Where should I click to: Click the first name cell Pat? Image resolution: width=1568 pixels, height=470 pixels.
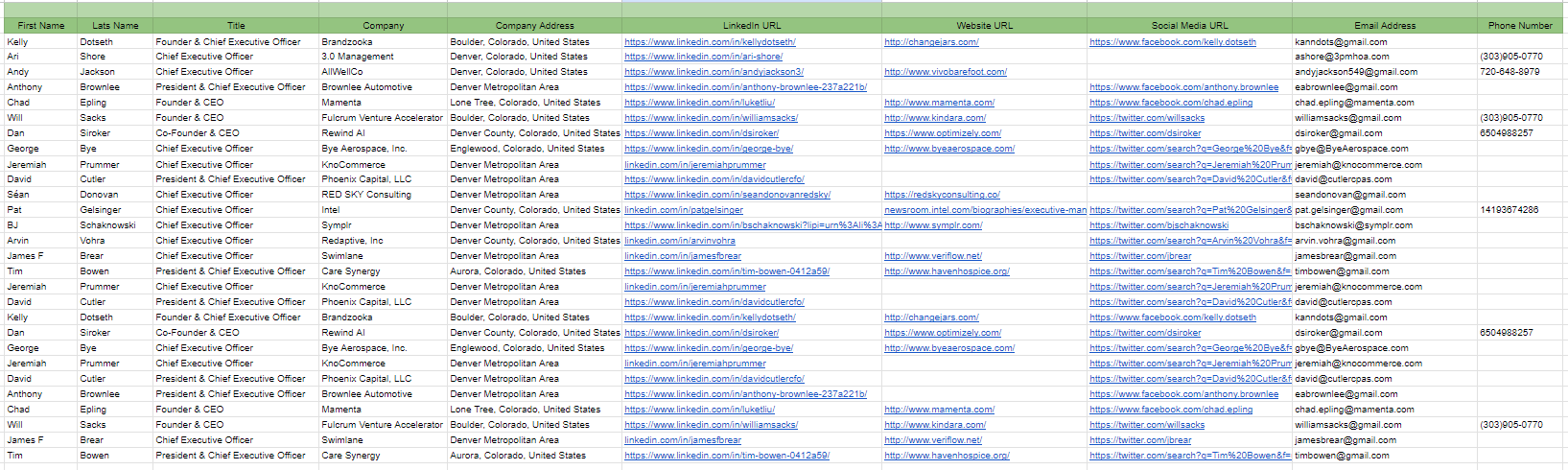point(41,210)
